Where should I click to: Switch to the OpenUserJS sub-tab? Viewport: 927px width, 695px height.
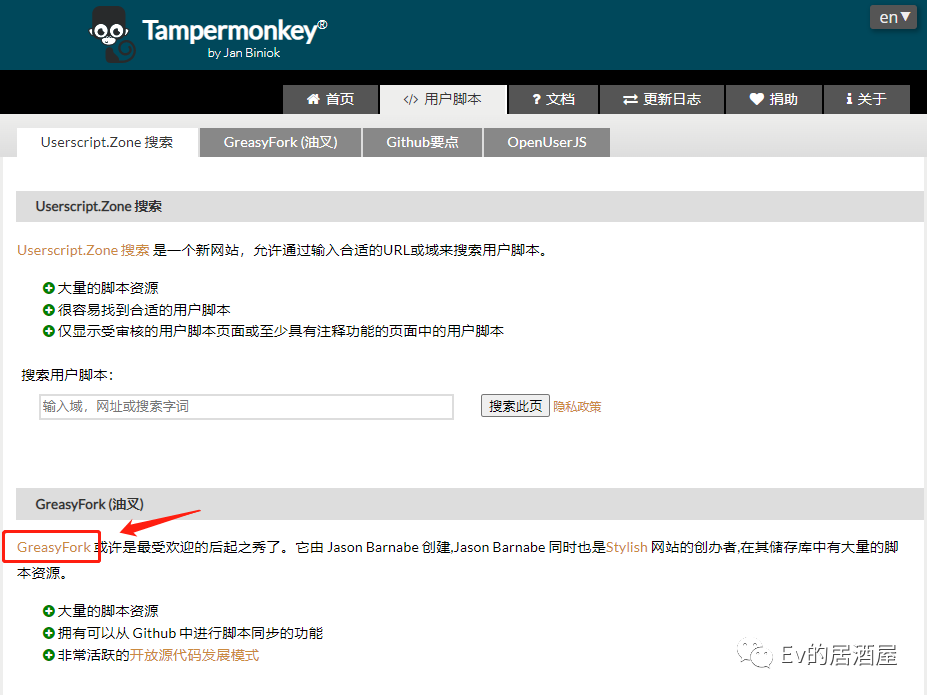click(x=546, y=142)
